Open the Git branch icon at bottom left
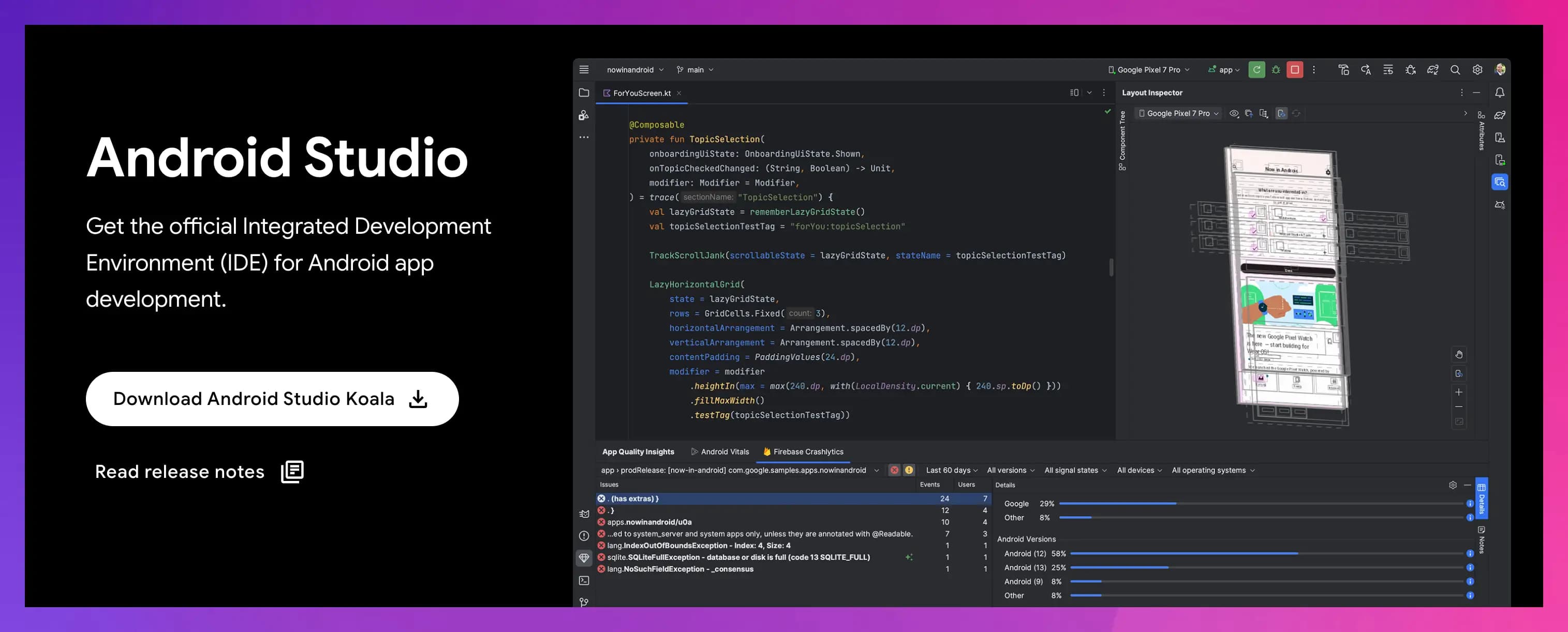1568x632 pixels. click(x=584, y=602)
